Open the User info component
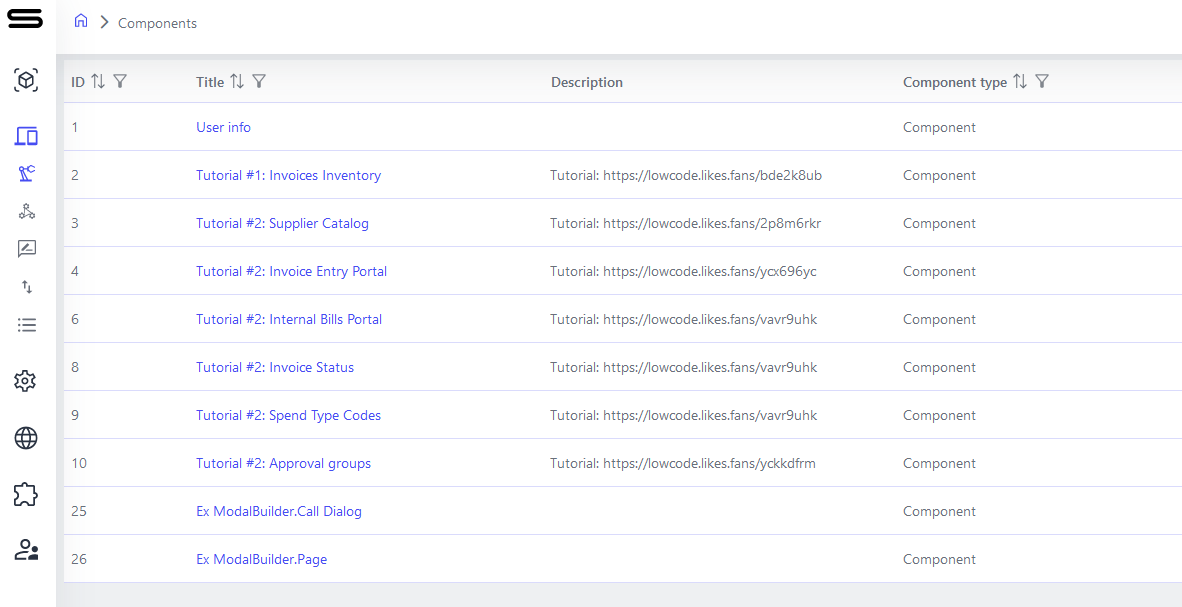Screen dimensions: 1182x607 pyautogui.click(x=223, y=127)
